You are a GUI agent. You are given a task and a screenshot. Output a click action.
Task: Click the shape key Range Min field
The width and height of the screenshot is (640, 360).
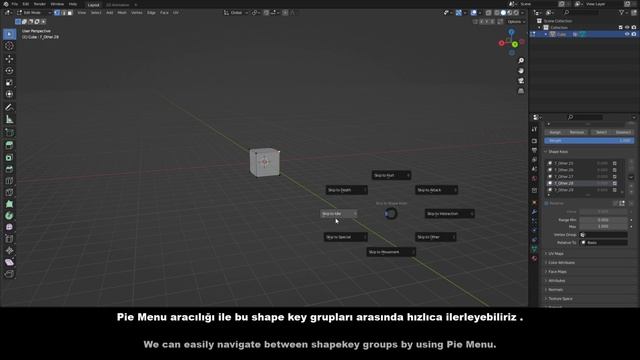pyautogui.click(x=603, y=220)
